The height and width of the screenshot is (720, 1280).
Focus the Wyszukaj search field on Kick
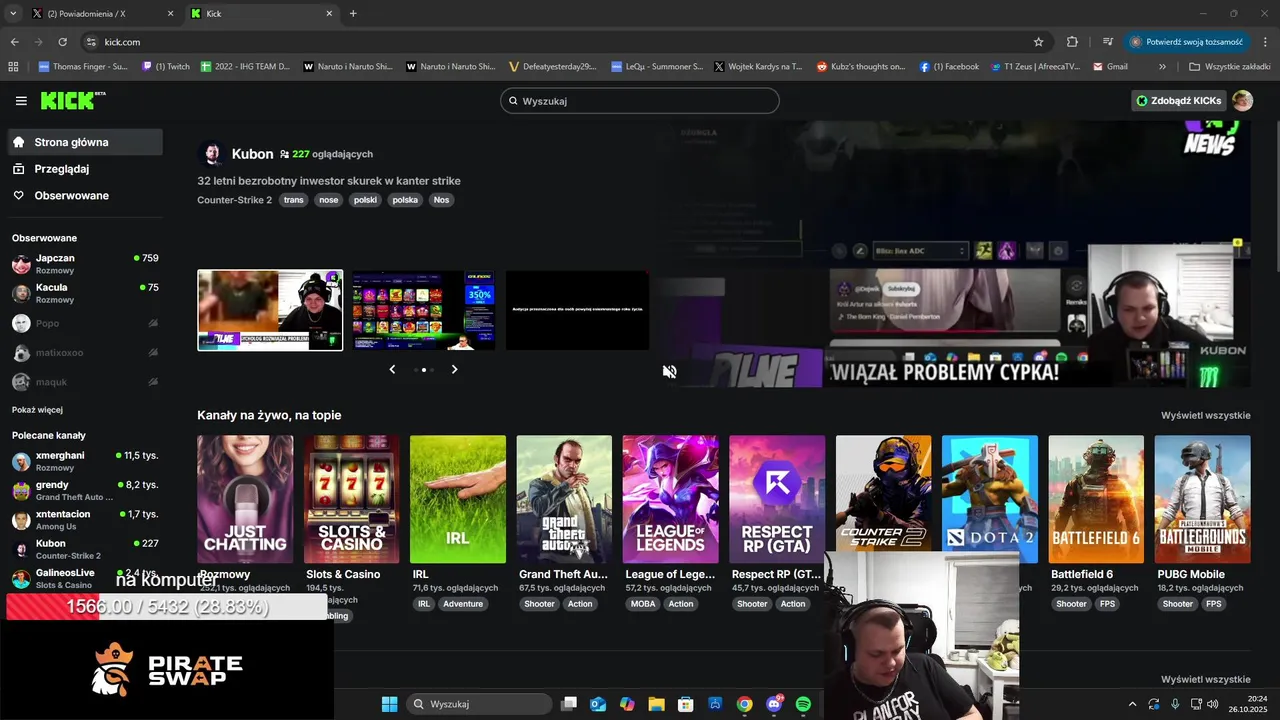coord(640,101)
